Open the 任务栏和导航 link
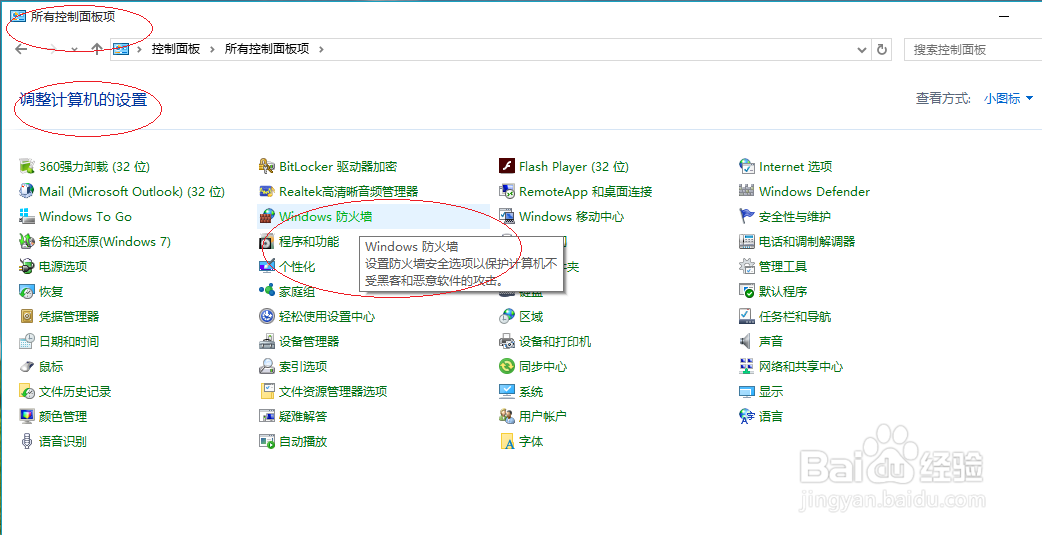Screen dimensions: 1042x535 coord(795,316)
